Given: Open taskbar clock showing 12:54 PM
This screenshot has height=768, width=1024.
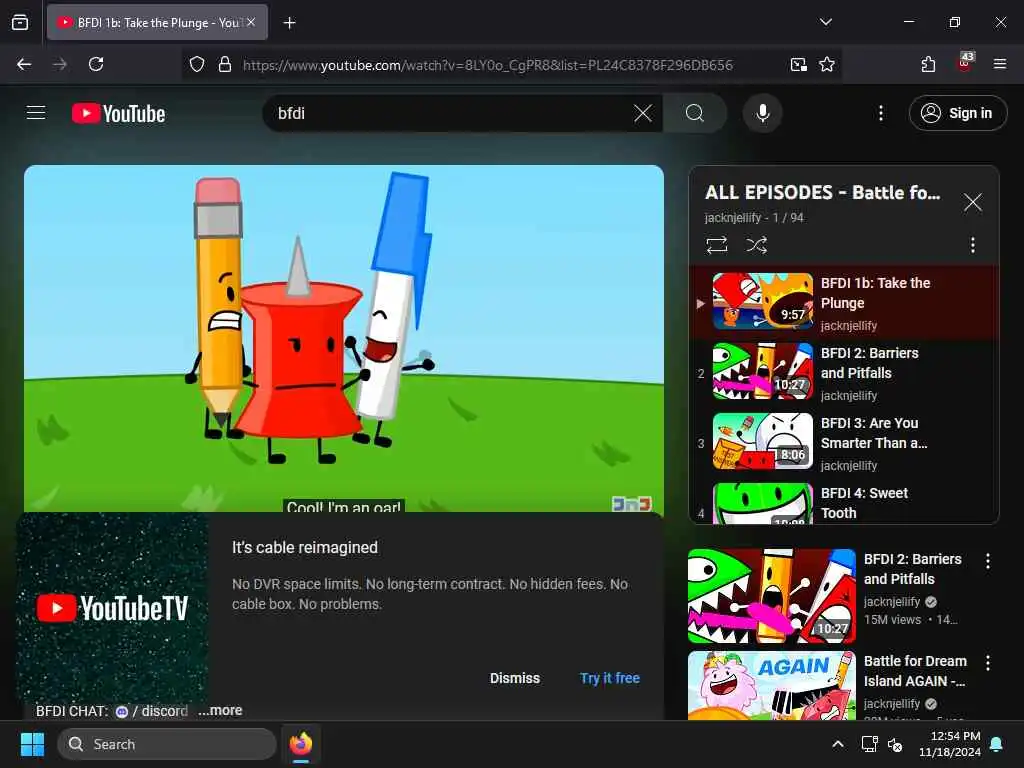Looking at the screenshot, I should point(950,744).
